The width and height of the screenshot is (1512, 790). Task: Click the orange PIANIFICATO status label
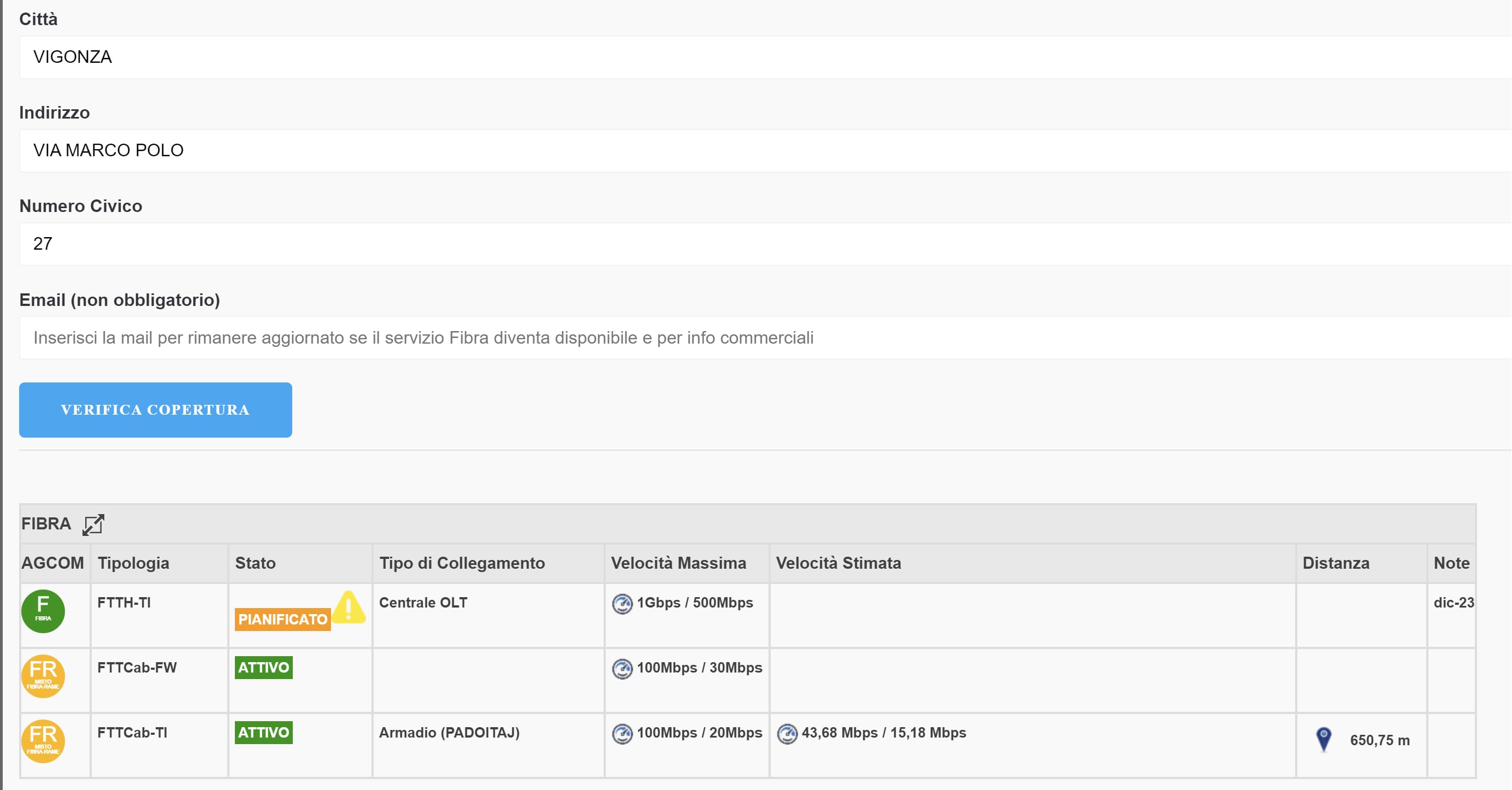pyautogui.click(x=282, y=620)
